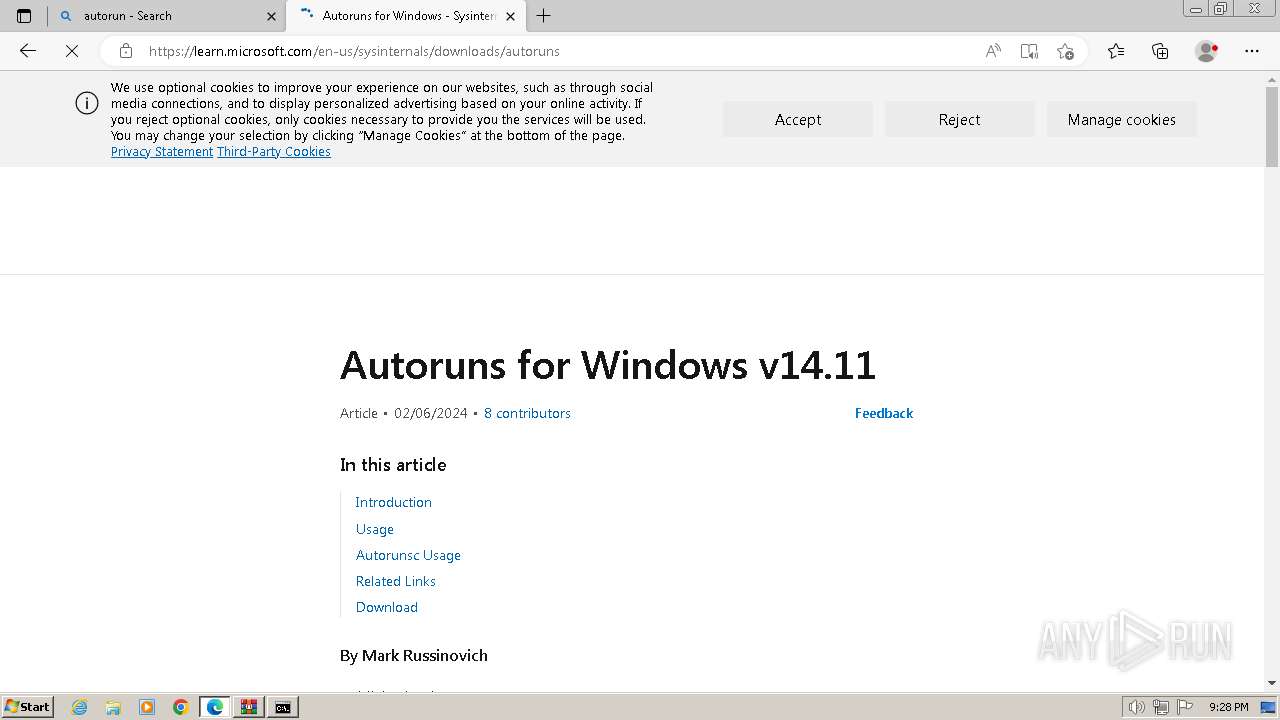The width and height of the screenshot is (1280, 720).
Task: Switch to the autorun - Search tab
Action: pyautogui.click(x=166, y=16)
